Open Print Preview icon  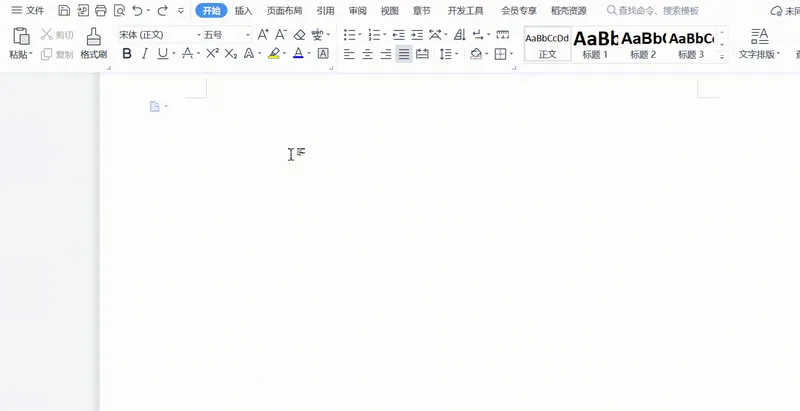pos(119,10)
